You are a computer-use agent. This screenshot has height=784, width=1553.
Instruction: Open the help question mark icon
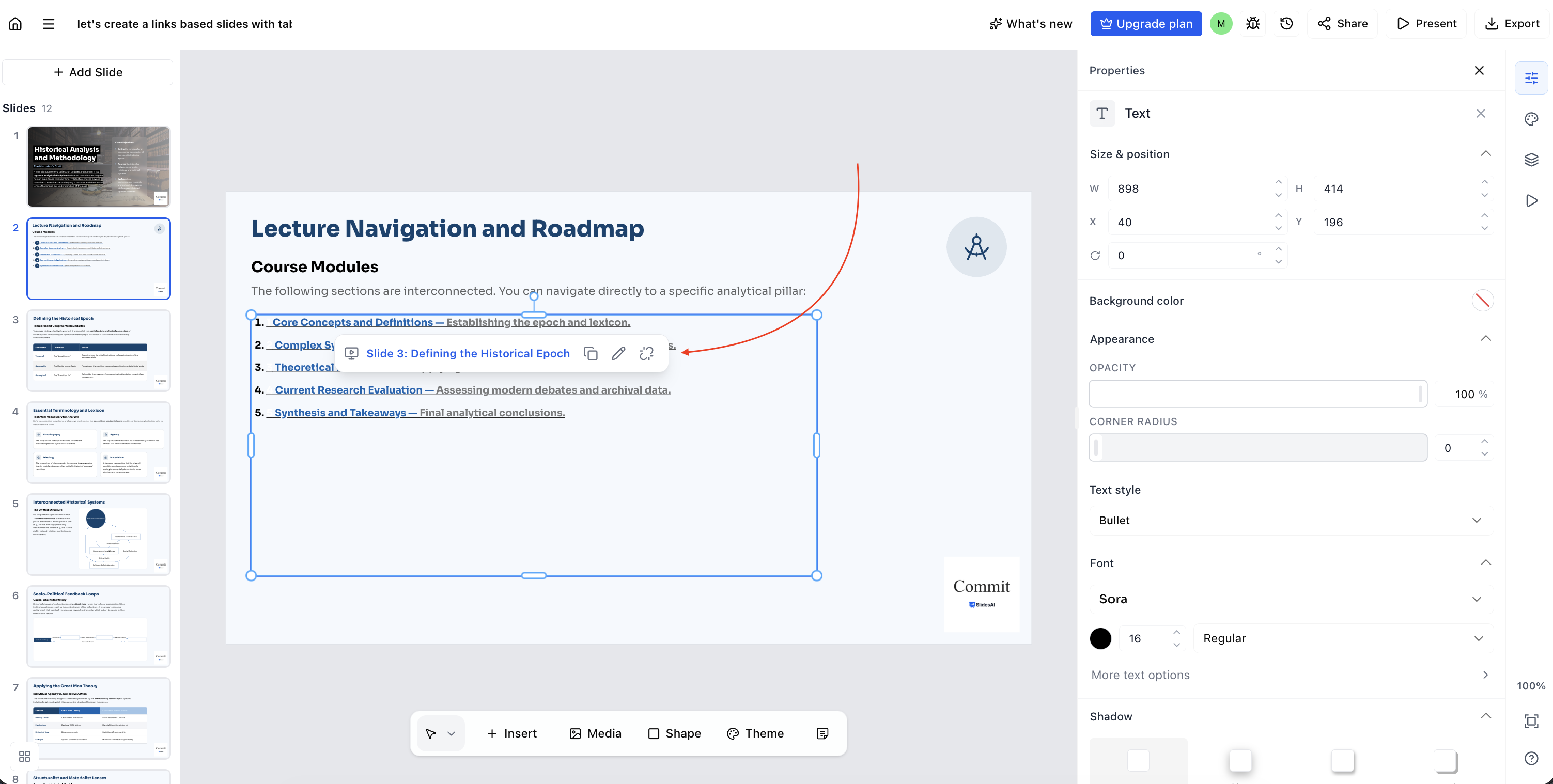[x=1531, y=758]
